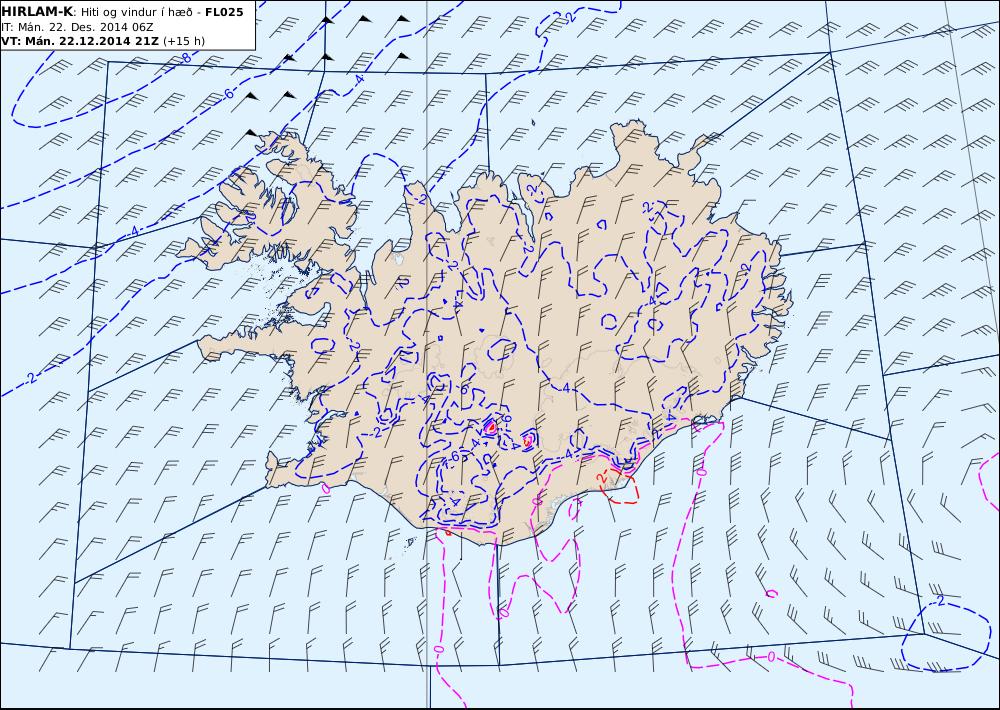Click the FL025 flight level label
Image resolution: width=1000 pixels, height=710 pixels.
[224, 12]
